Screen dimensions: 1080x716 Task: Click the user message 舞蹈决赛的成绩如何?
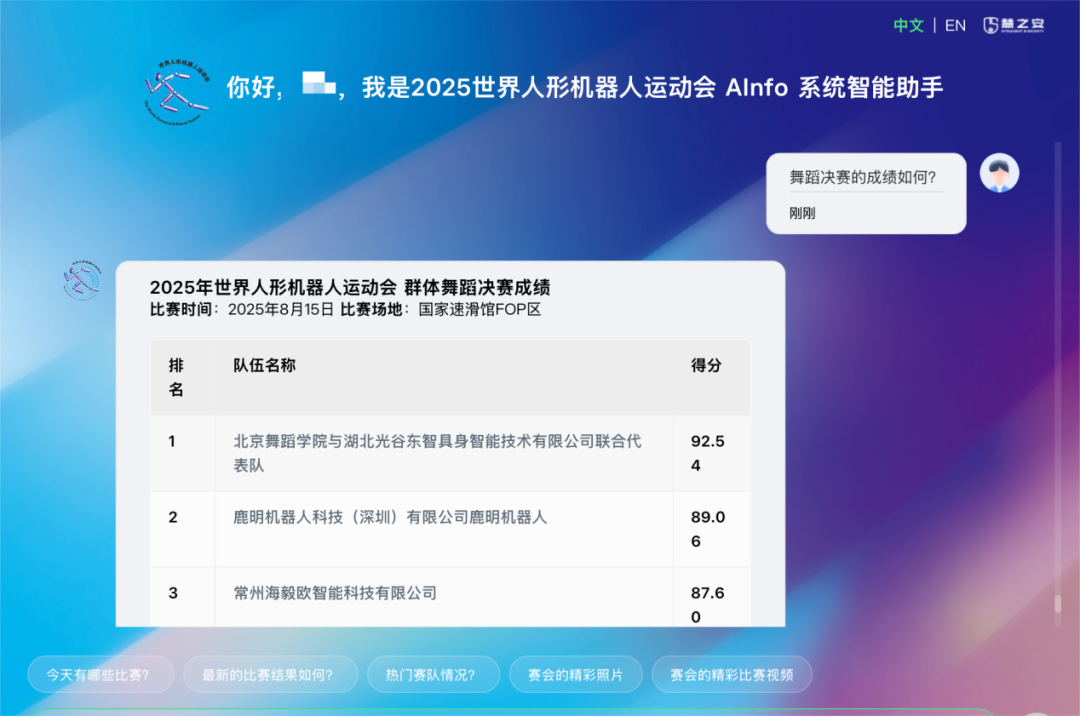(863, 178)
